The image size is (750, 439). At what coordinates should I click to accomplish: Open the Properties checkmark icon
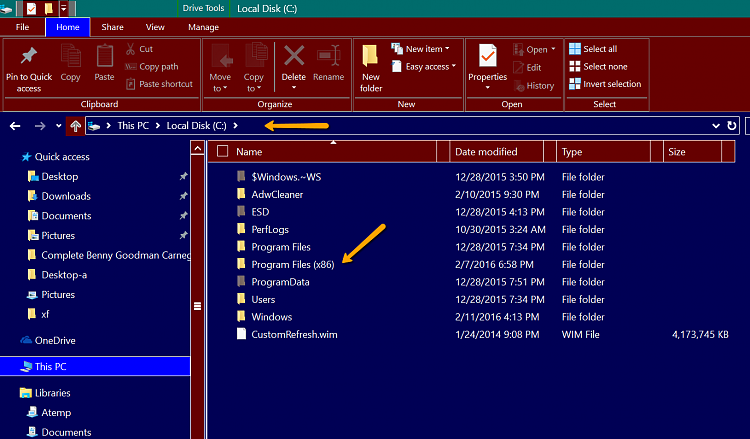[488, 56]
